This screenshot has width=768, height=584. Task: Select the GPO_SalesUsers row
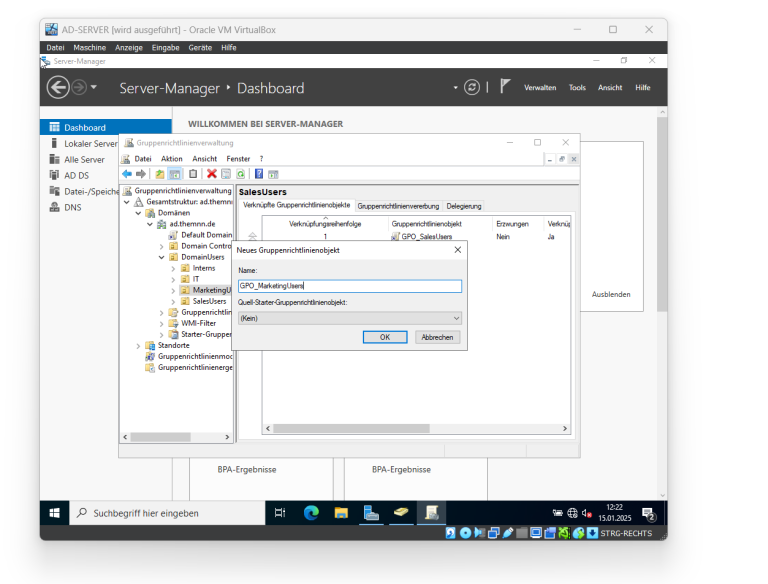416,237
